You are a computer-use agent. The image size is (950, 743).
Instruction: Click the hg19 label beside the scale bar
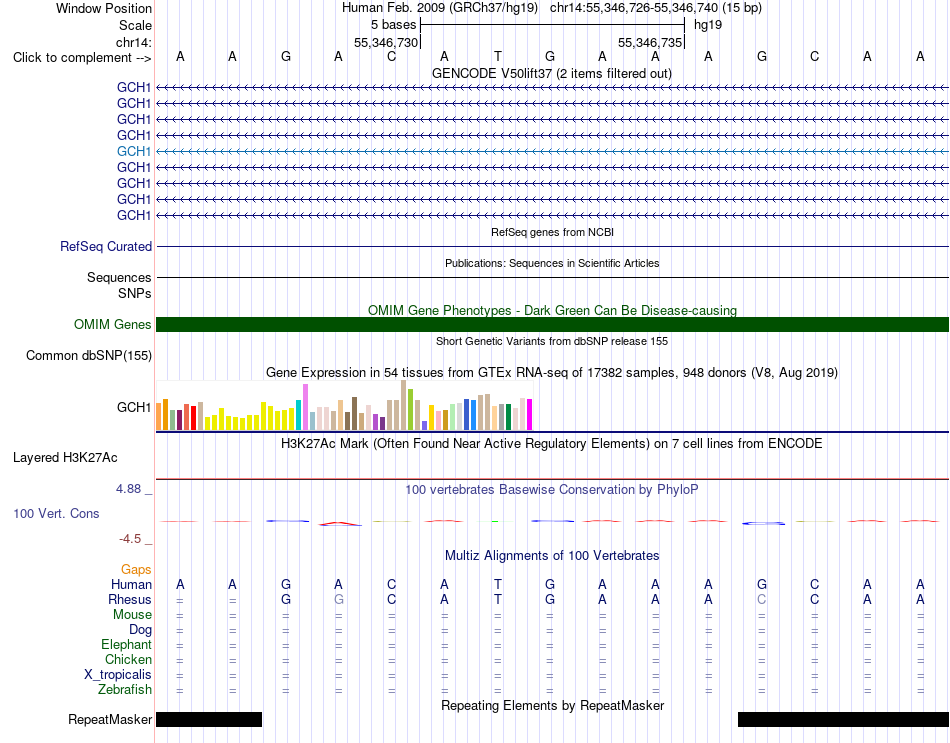click(708, 25)
